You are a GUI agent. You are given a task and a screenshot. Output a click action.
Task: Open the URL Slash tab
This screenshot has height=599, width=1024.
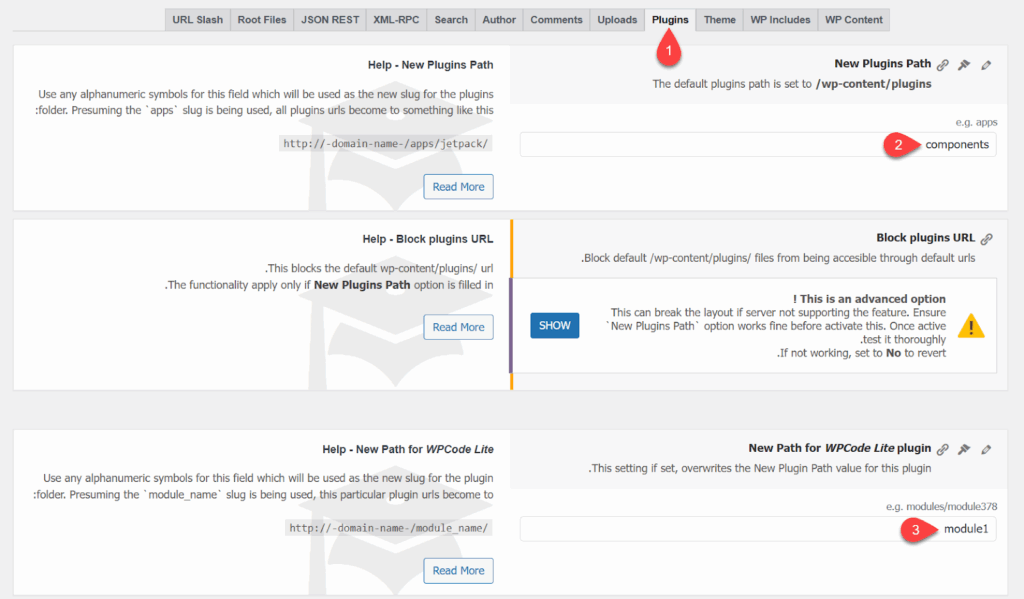[197, 20]
